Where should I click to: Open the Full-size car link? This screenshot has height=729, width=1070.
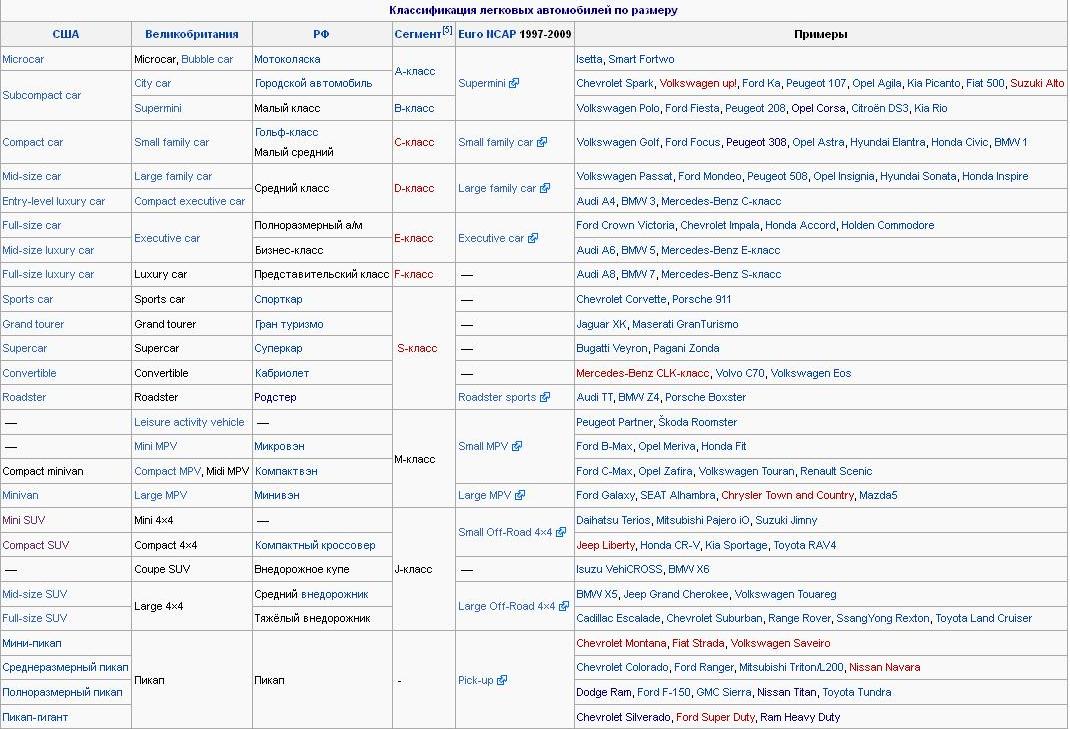pyautogui.click(x=32, y=225)
